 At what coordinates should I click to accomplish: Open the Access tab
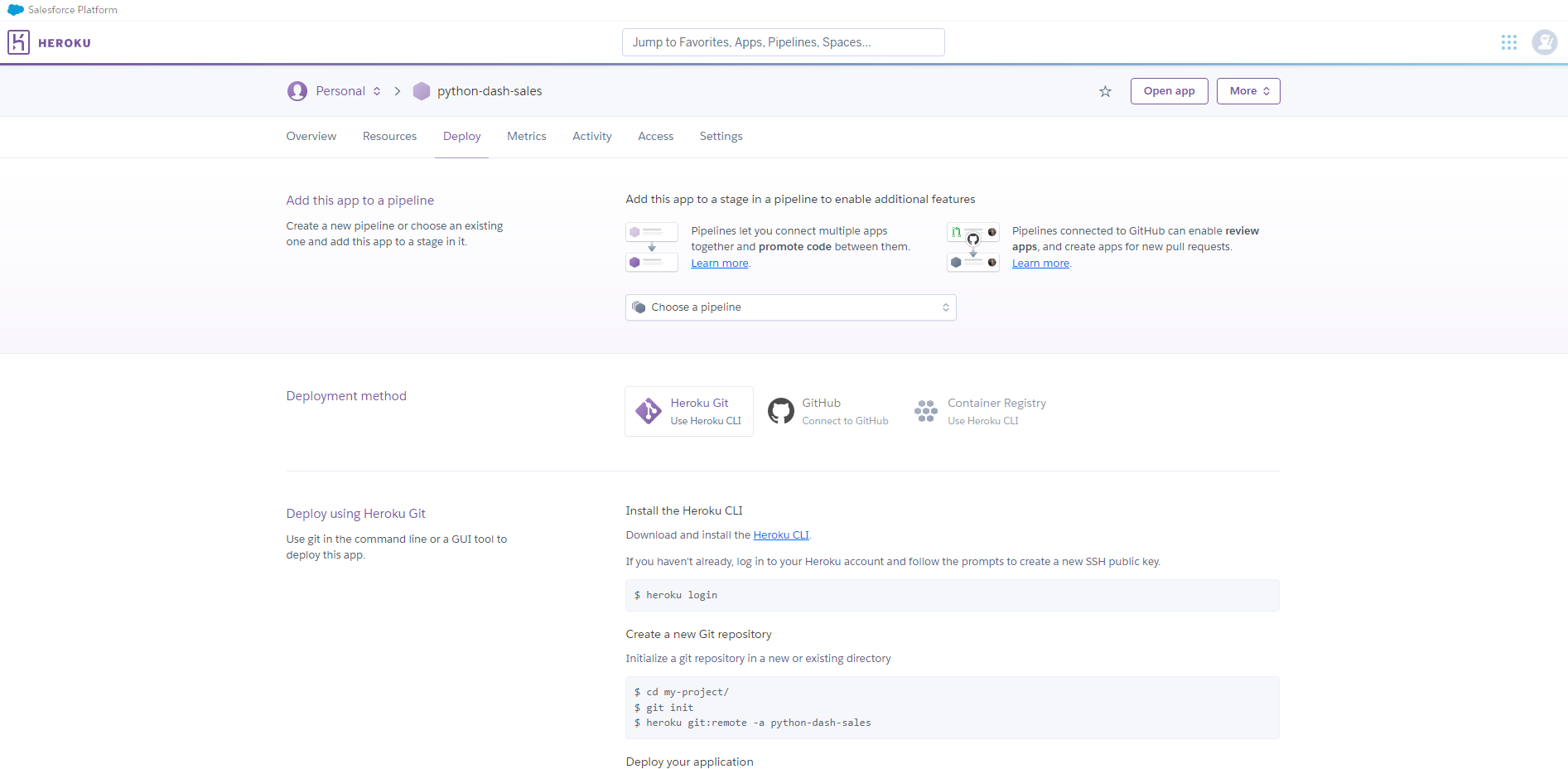coord(655,137)
